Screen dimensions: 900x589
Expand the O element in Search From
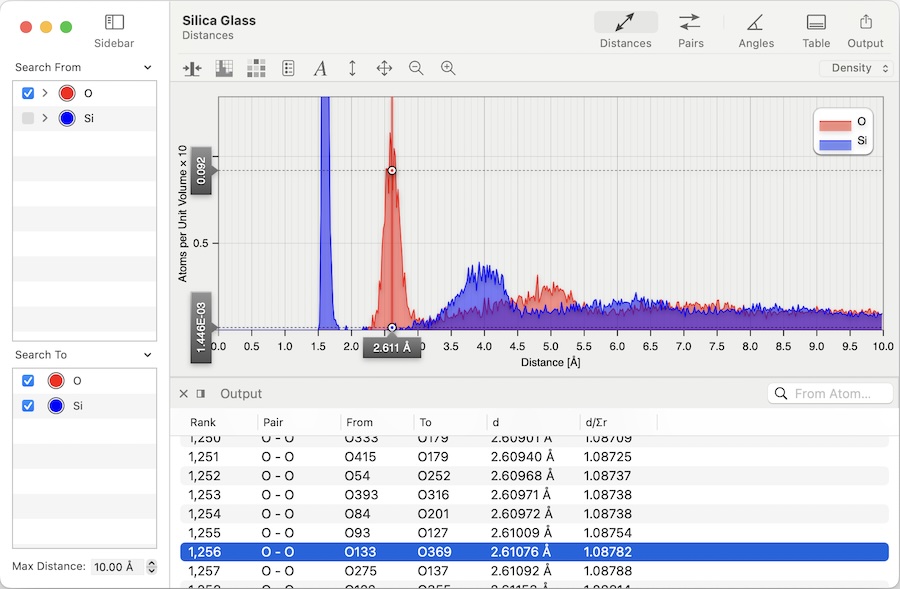tap(45, 93)
